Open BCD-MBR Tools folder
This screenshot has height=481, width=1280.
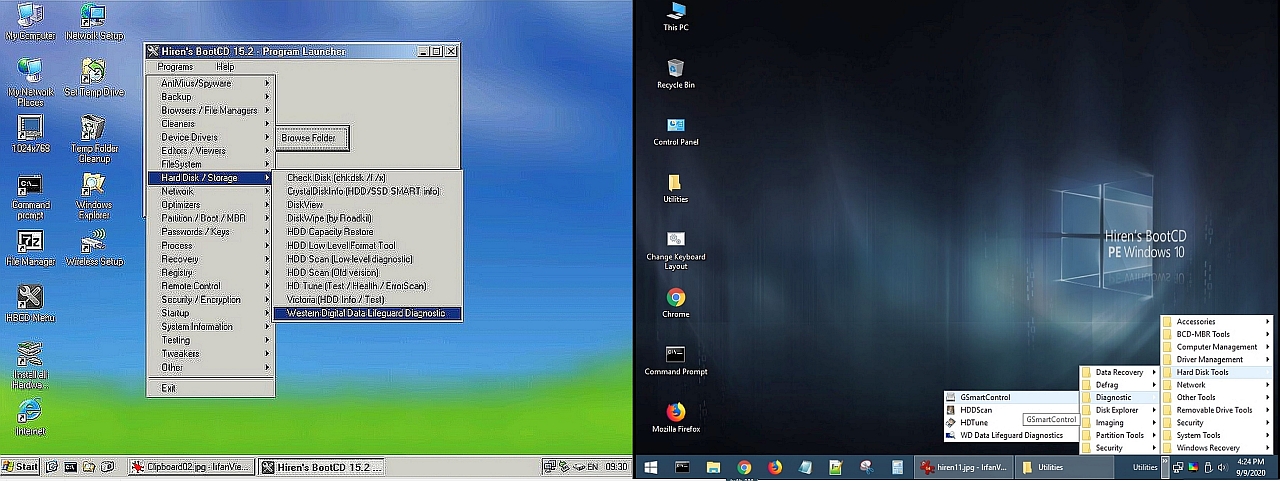point(1217,334)
